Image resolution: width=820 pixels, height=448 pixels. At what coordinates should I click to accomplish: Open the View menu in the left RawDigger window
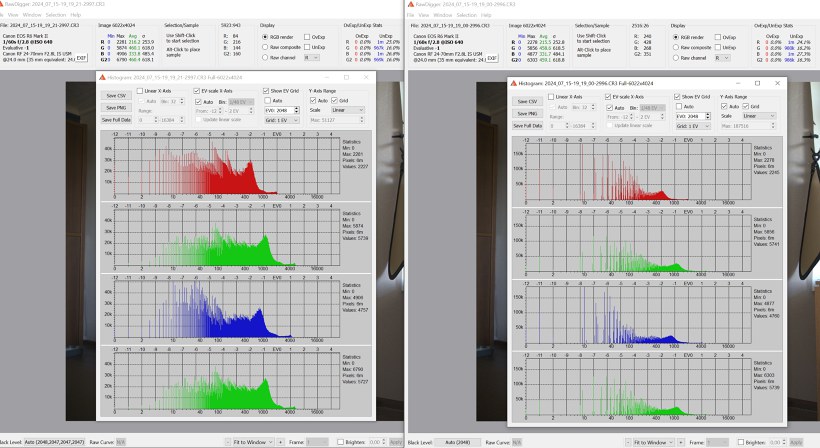pos(13,16)
